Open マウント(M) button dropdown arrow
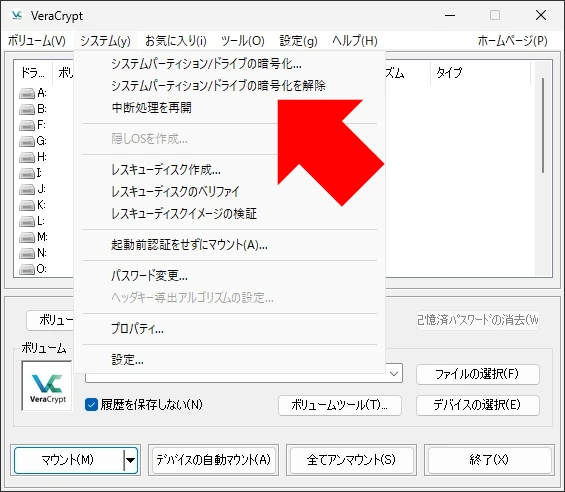Screen dimensions: 565x492 click(x=130, y=460)
